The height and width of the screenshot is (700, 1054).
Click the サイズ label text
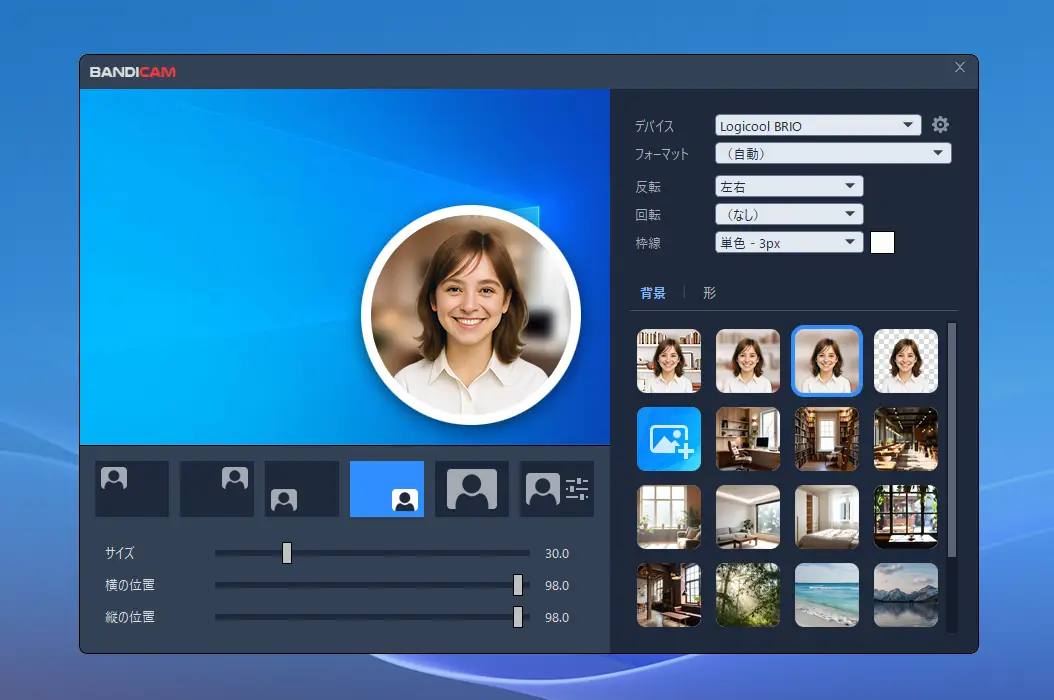120,553
